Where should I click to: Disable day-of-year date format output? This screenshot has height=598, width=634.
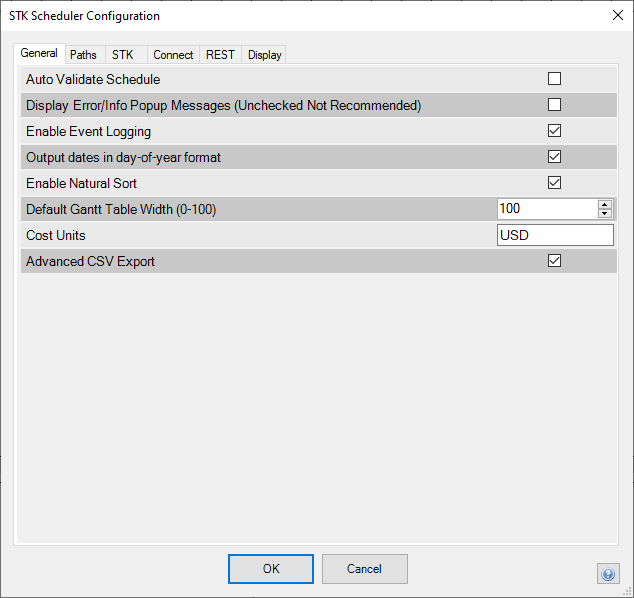[554, 157]
